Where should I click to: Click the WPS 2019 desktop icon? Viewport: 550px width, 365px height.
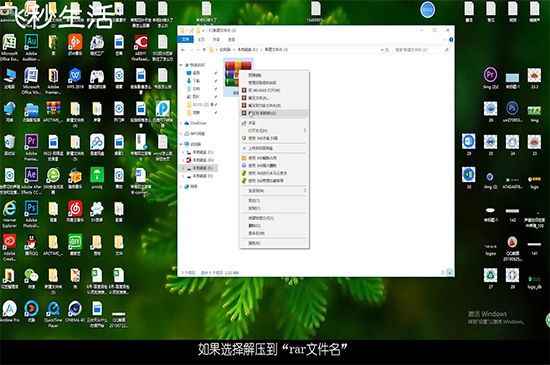(x=75, y=79)
